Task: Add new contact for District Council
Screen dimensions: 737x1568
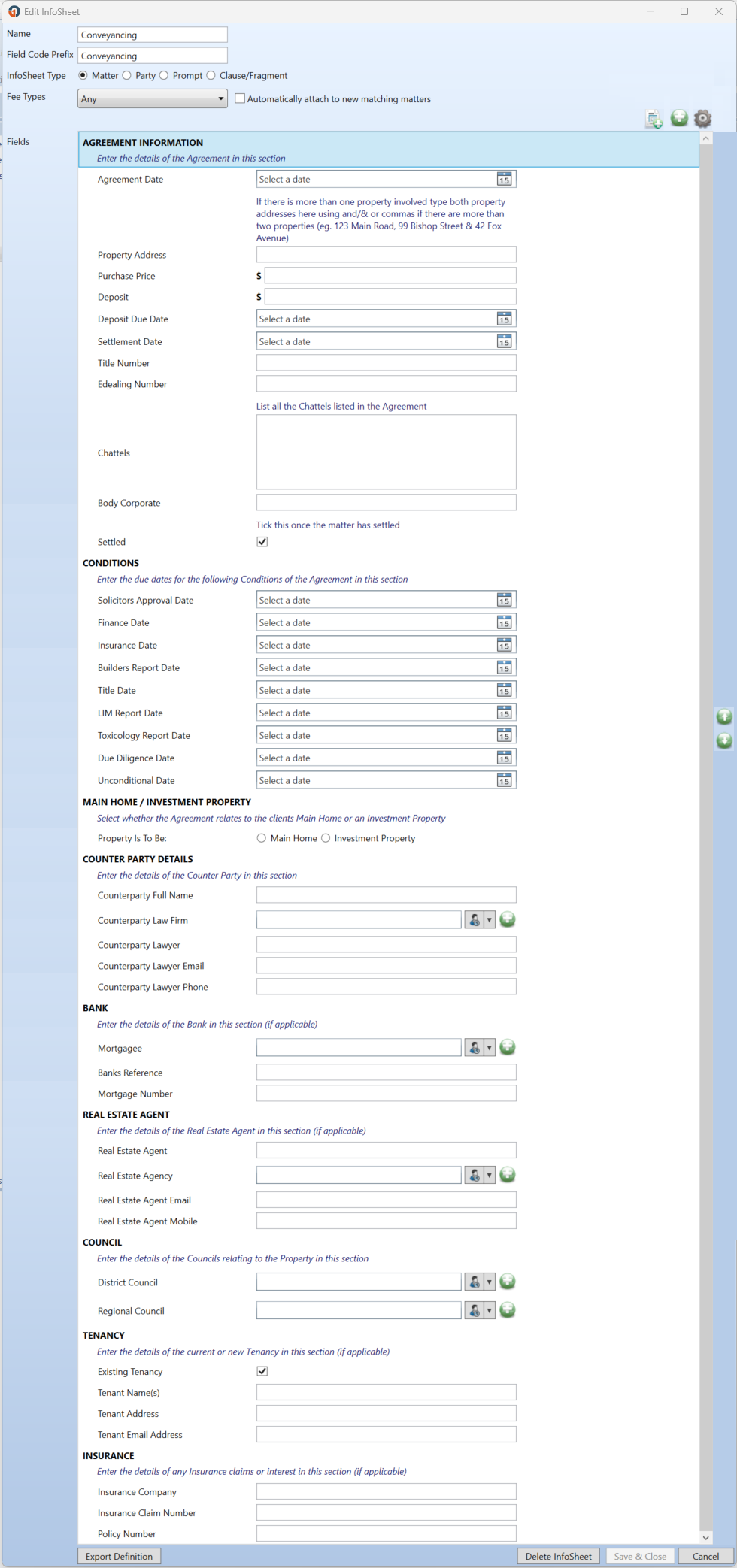Action: 508,1282
